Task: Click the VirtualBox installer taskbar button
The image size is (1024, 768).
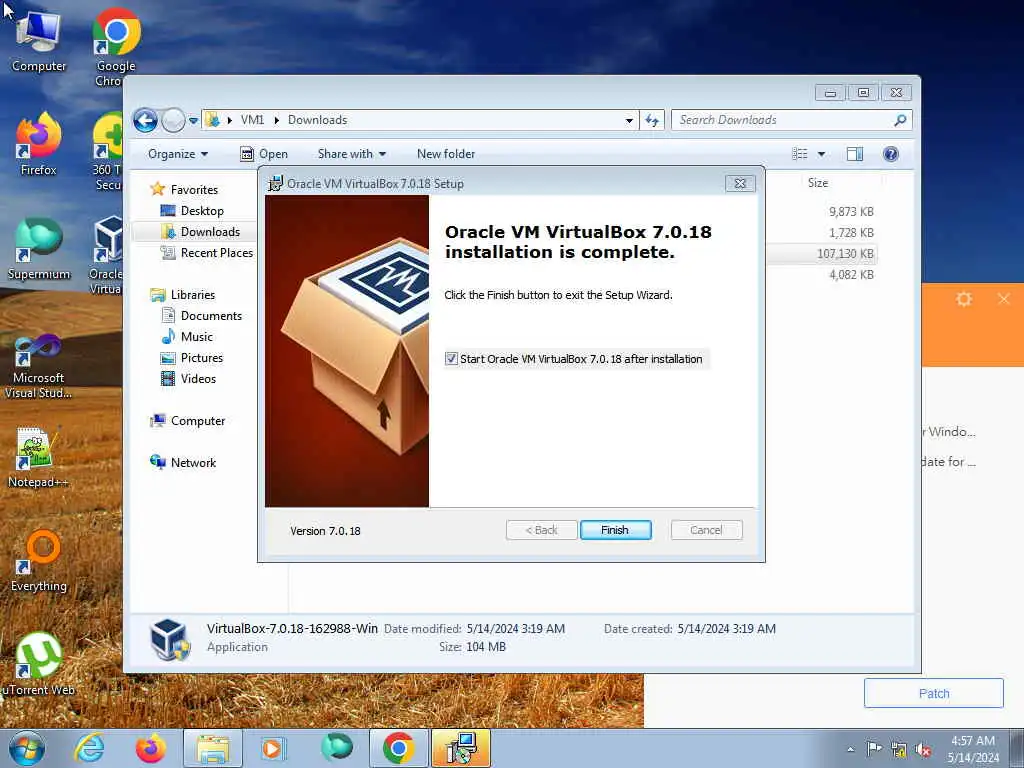Action: click(461, 748)
